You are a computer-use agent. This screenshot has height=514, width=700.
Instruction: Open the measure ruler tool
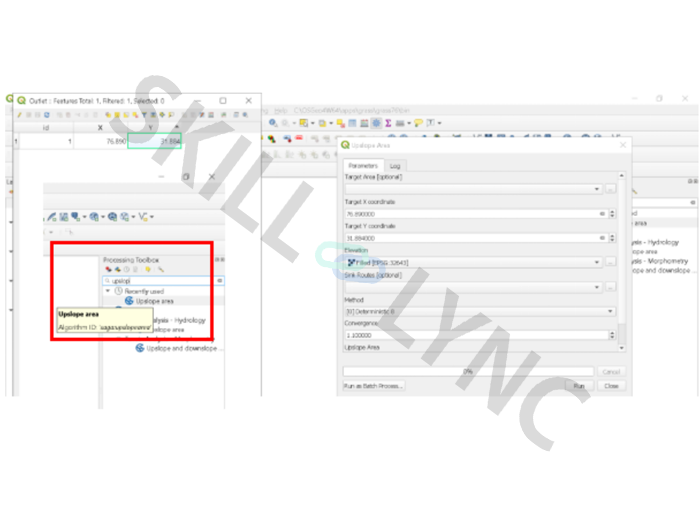point(400,123)
